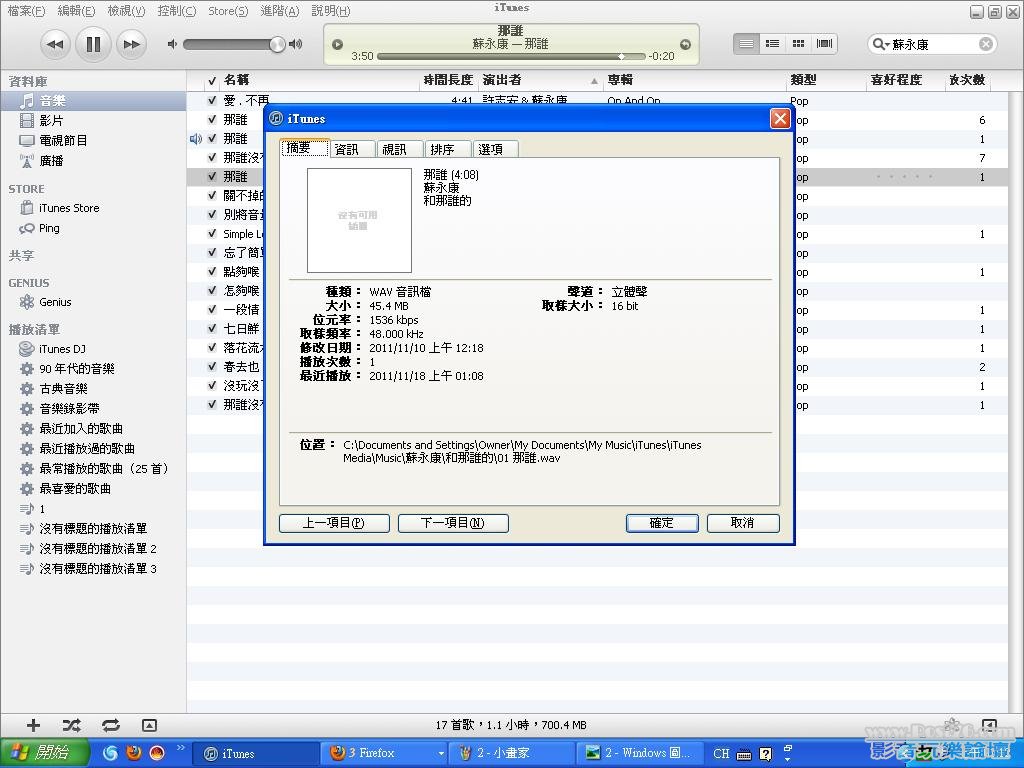Uncheck the 七日鮮 song checkbox
This screenshot has width=1024, height=768.
point(212,328)
